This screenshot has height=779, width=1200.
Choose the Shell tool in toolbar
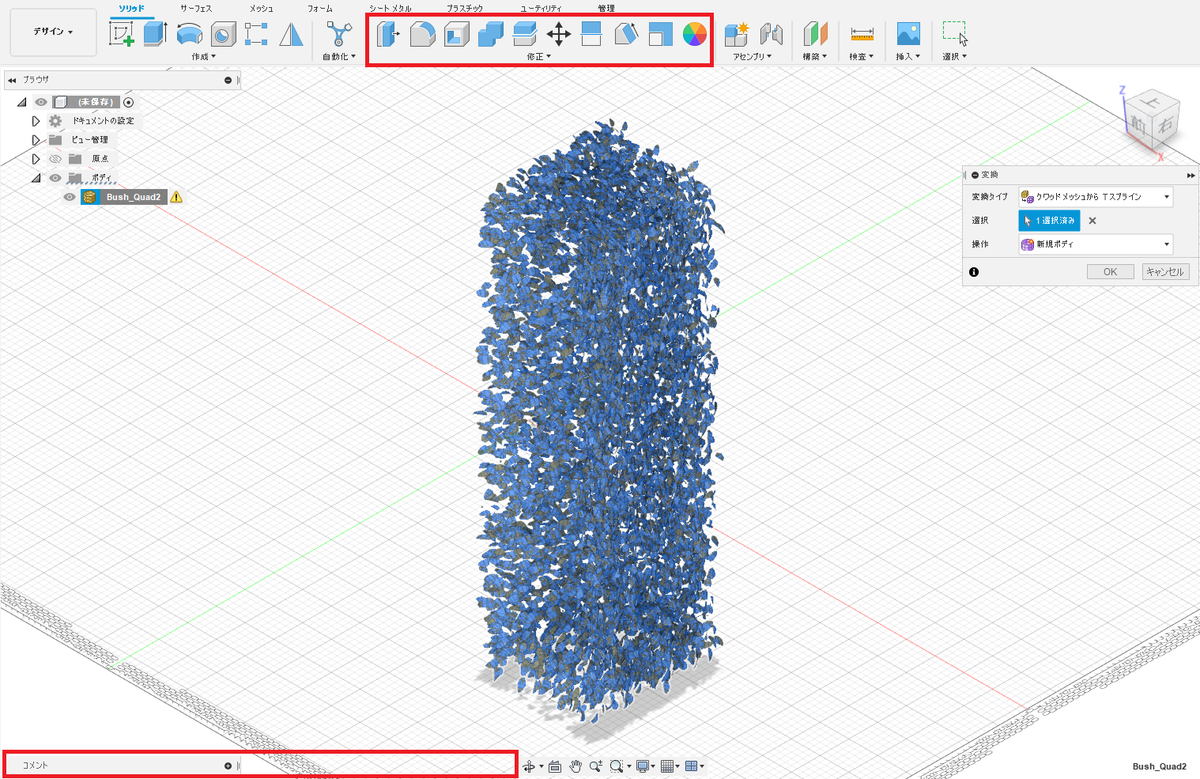456,36
